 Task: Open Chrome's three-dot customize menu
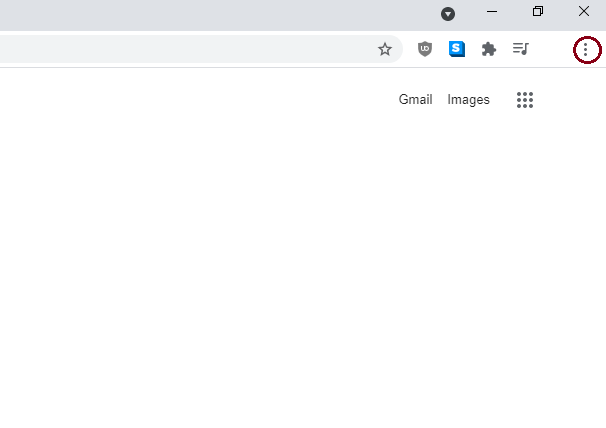pos(586,49)
